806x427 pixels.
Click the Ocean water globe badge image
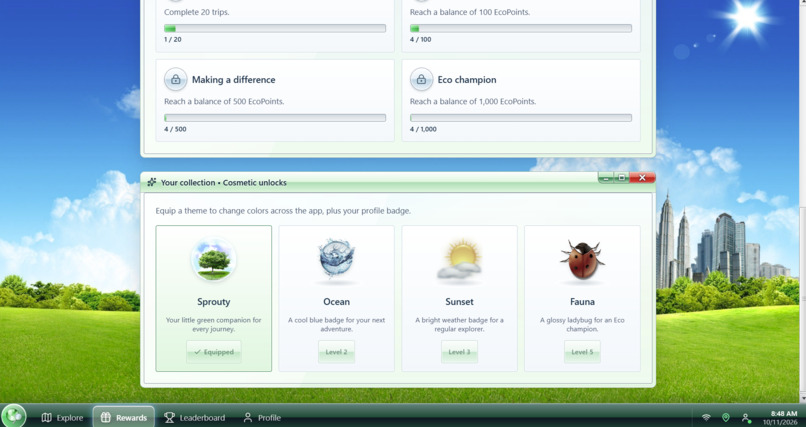coord(336,258)
